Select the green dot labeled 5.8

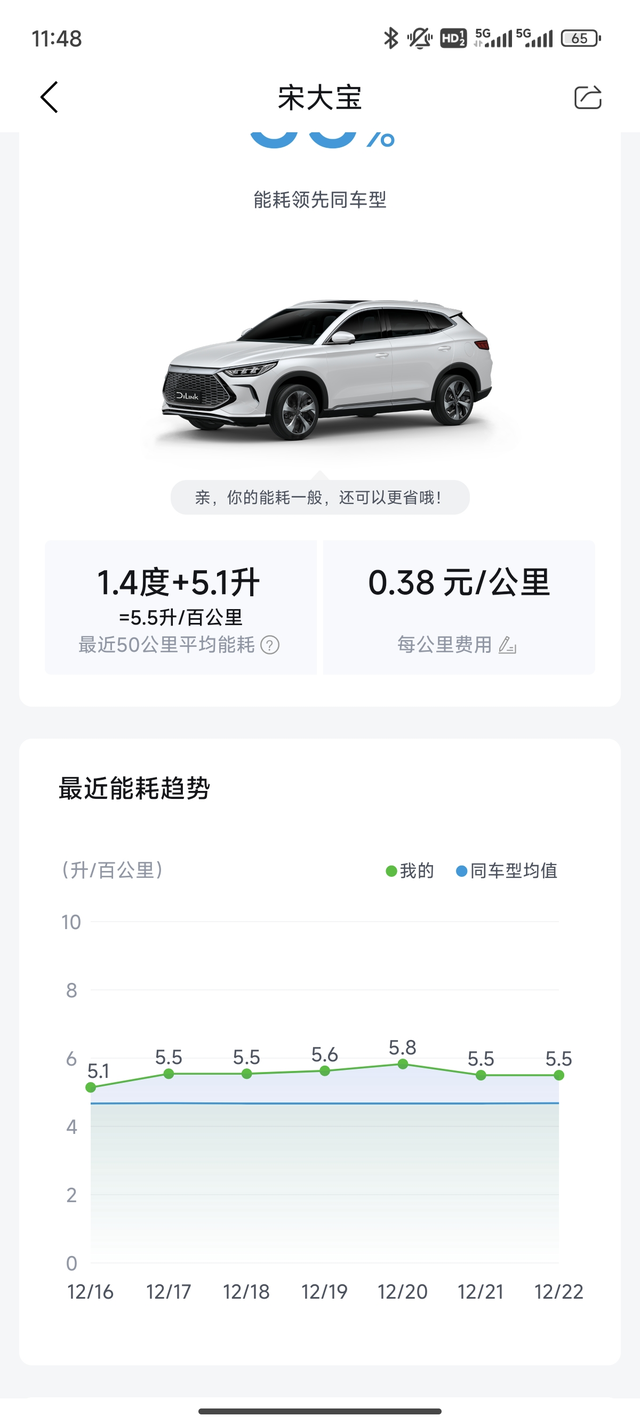pyautogui.click(x=402, y=1064)
